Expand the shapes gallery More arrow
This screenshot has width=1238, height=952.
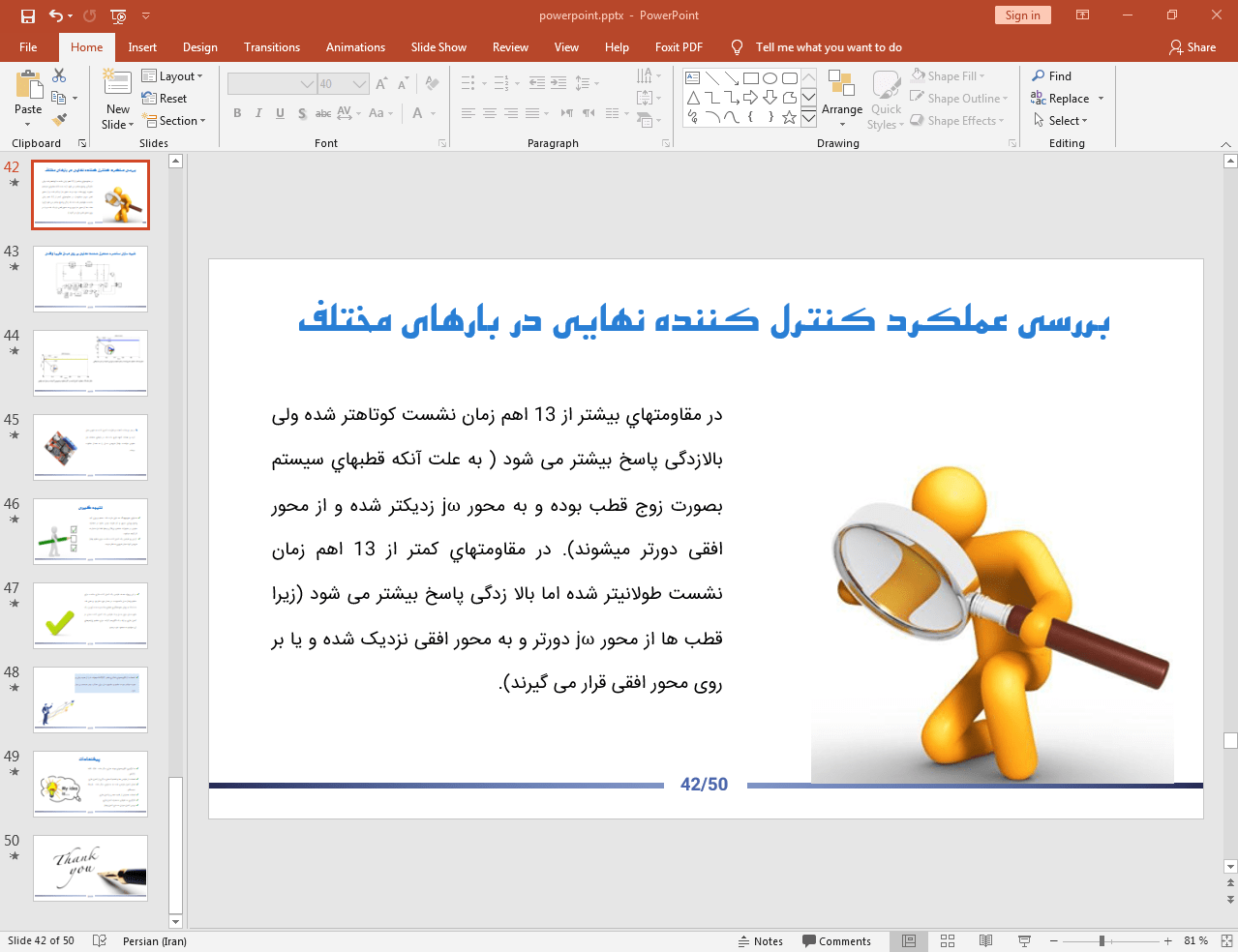click(x=808, y=118)
